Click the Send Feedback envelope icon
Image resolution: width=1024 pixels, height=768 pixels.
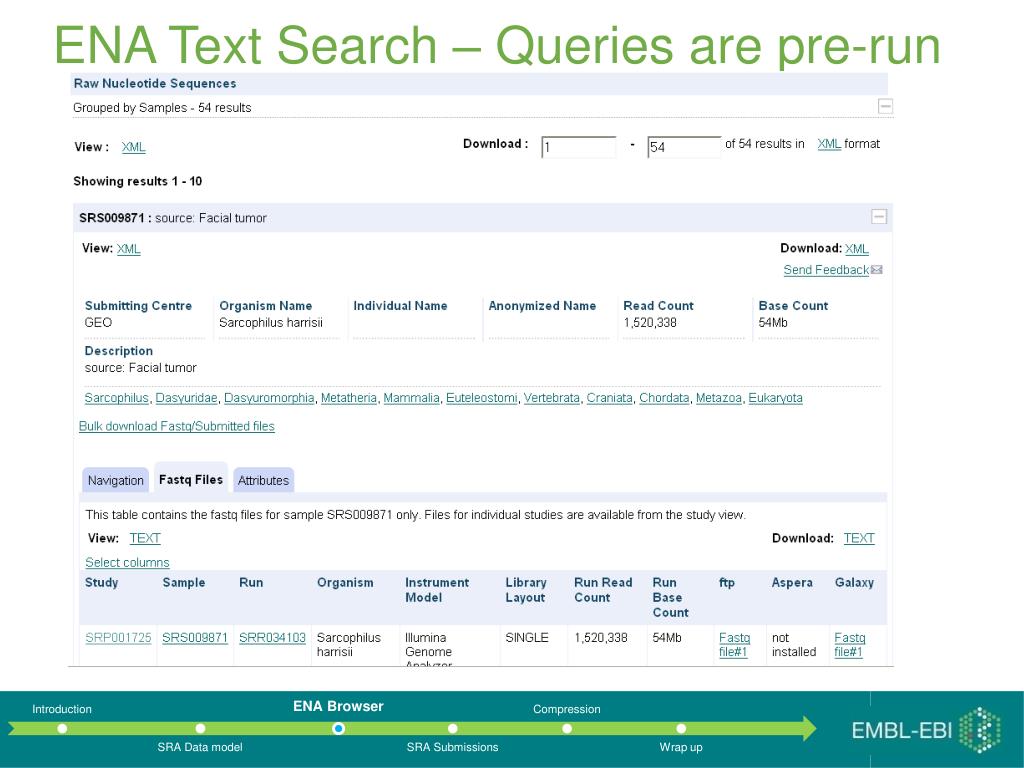tap(876, 270)
